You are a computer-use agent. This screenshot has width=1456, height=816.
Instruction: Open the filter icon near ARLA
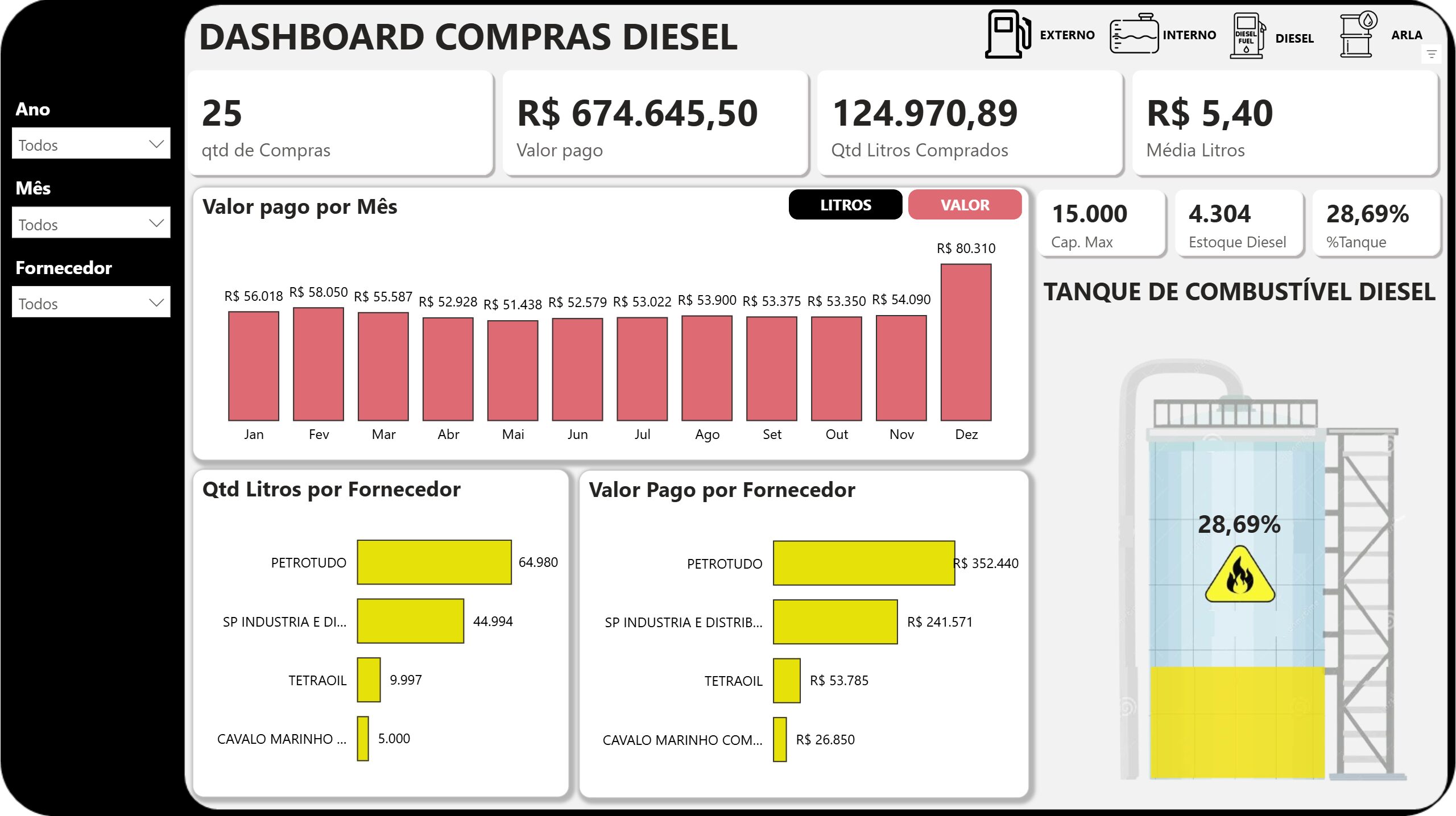1432,53
